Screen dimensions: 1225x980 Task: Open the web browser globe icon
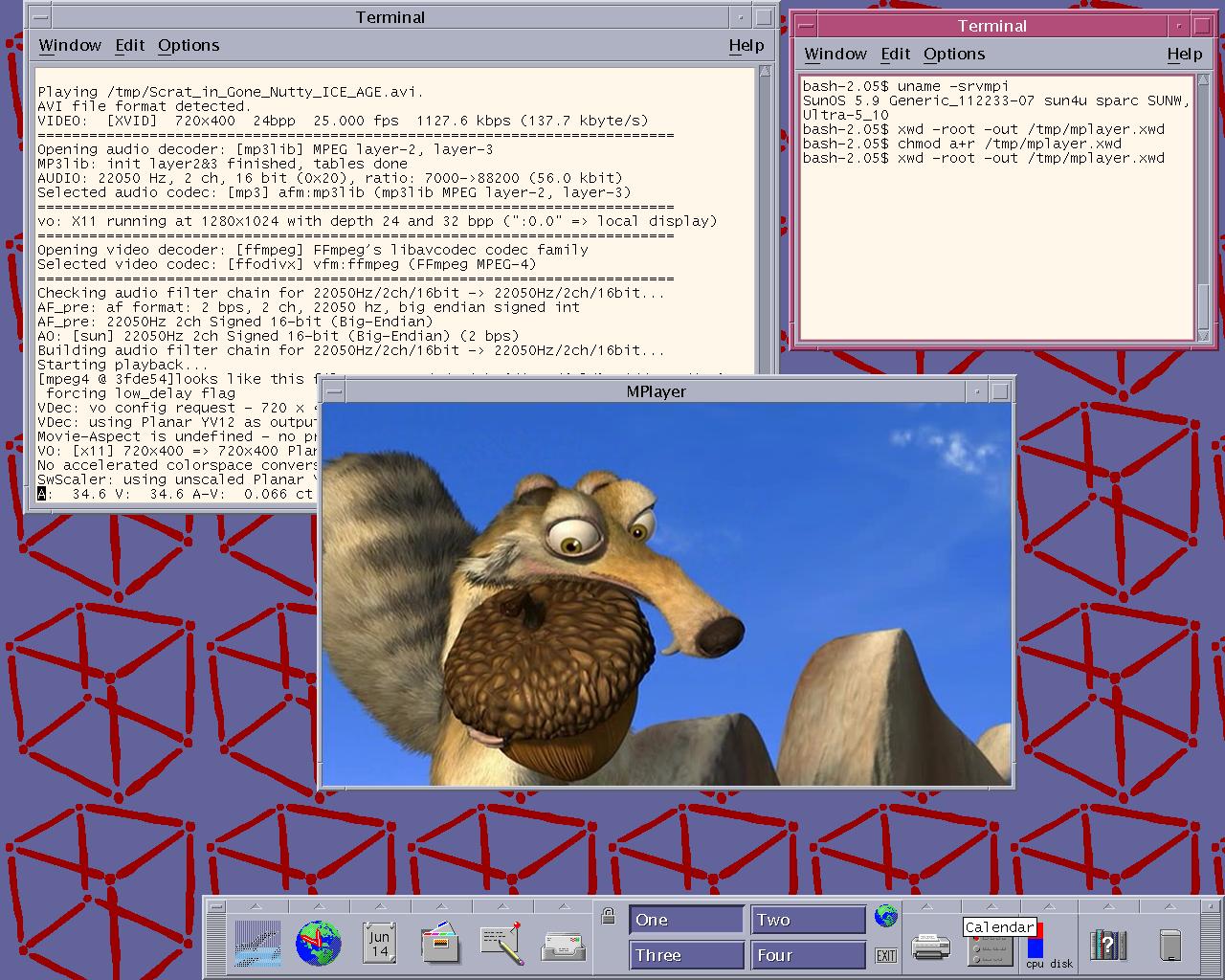click(318, 944)
